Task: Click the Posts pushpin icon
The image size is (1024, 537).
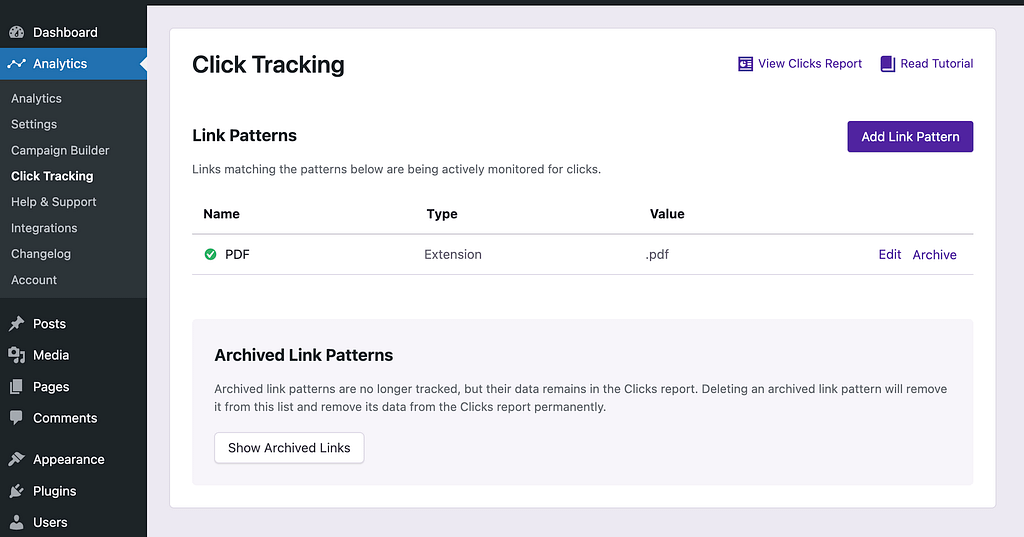Action: 16,324
